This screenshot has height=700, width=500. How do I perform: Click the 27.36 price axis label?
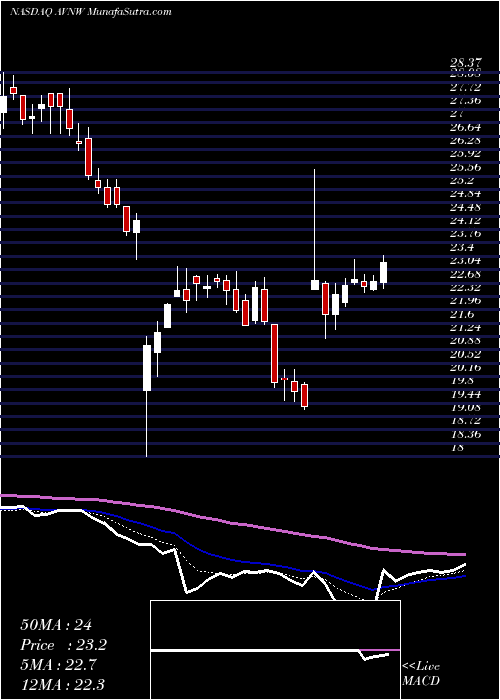465,100
